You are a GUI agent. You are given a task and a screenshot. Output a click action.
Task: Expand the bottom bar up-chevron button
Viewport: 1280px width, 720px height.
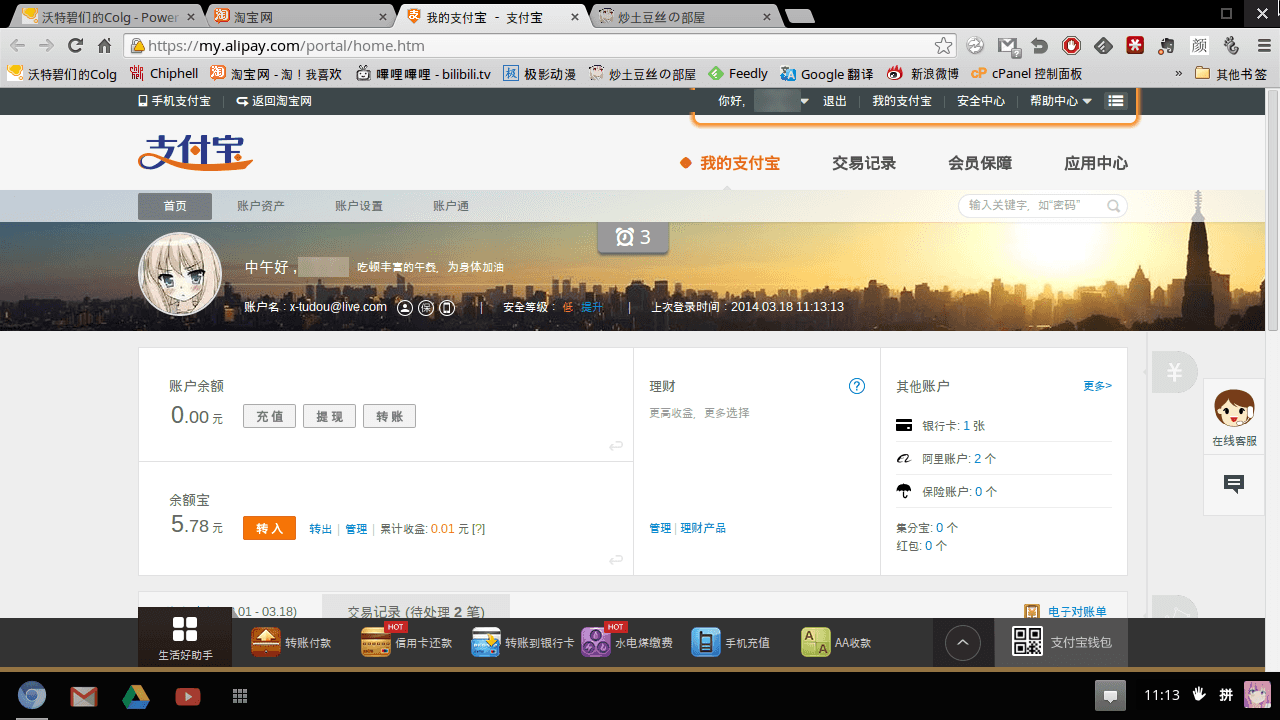pyautogui.click(x=963, y=642)
